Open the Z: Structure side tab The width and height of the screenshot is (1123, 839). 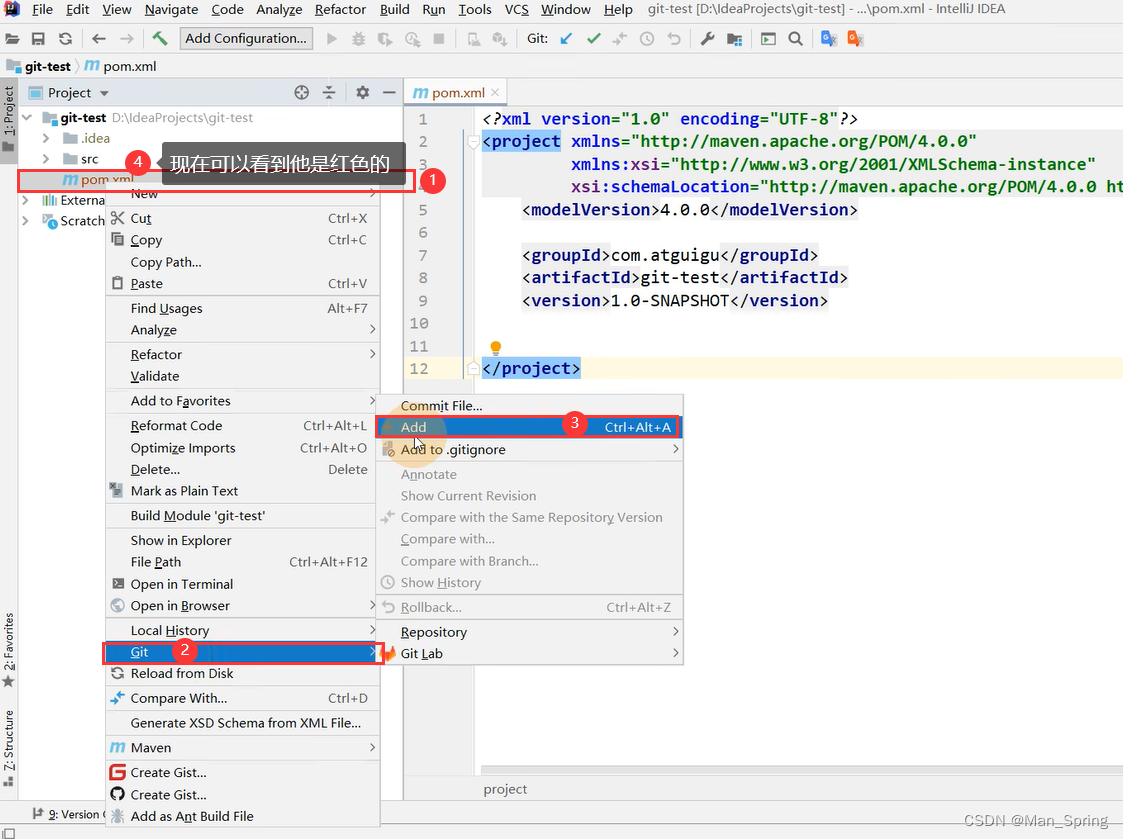coord(9,747)
